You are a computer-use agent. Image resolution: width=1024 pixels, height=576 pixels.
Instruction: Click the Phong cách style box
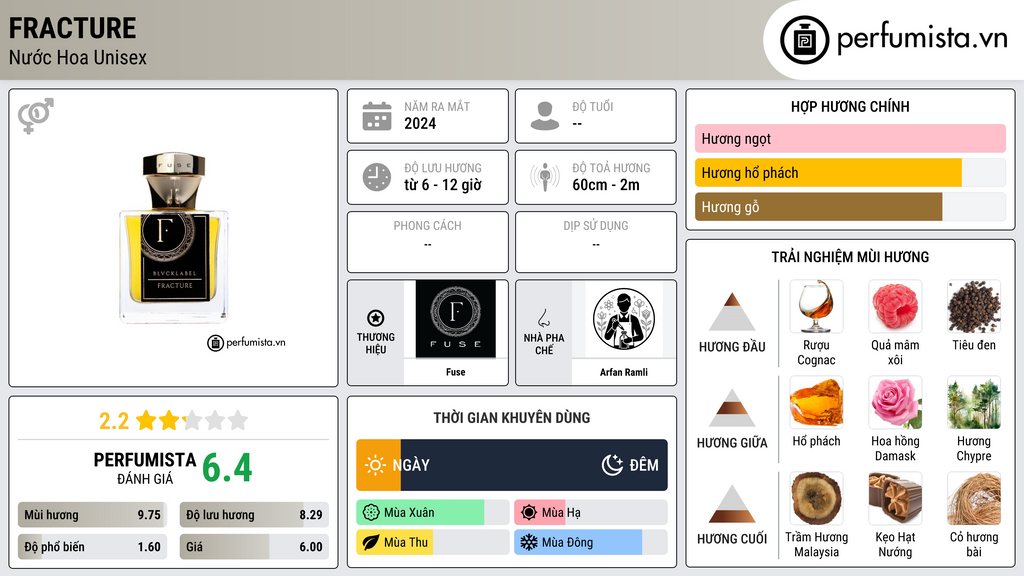pos(428,242)
